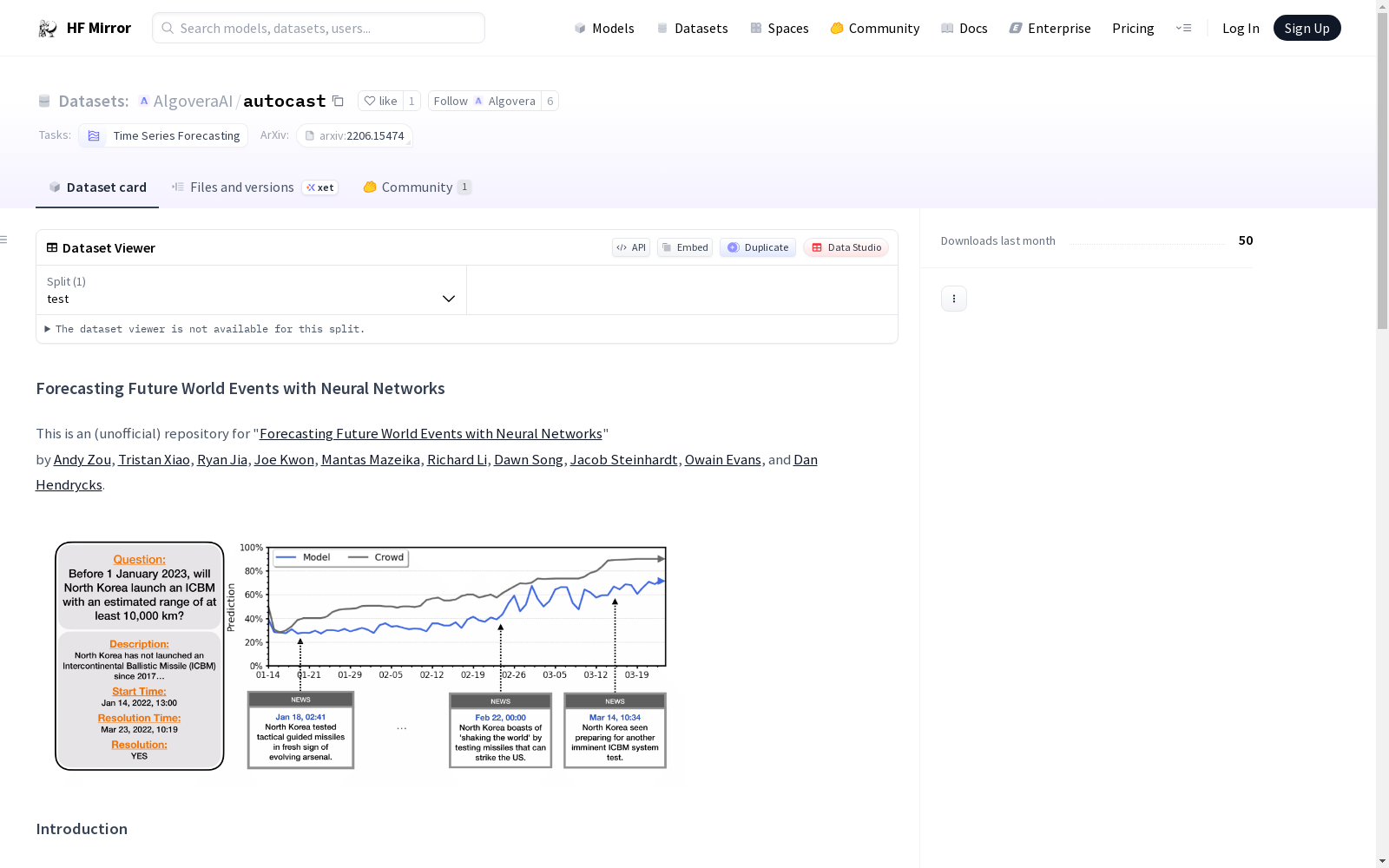Viewport: 1389px width, 868px height.
Task: Click the Embed button
Action: pos(685,247)
